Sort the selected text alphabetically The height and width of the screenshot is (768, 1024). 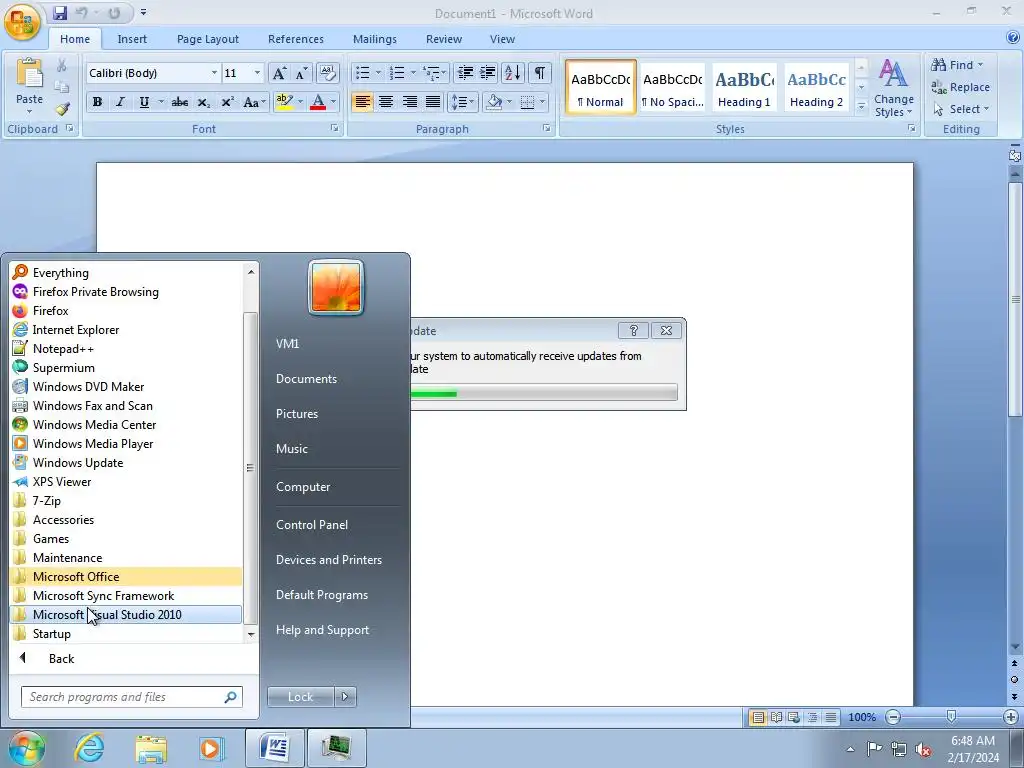tap(513, 73)
